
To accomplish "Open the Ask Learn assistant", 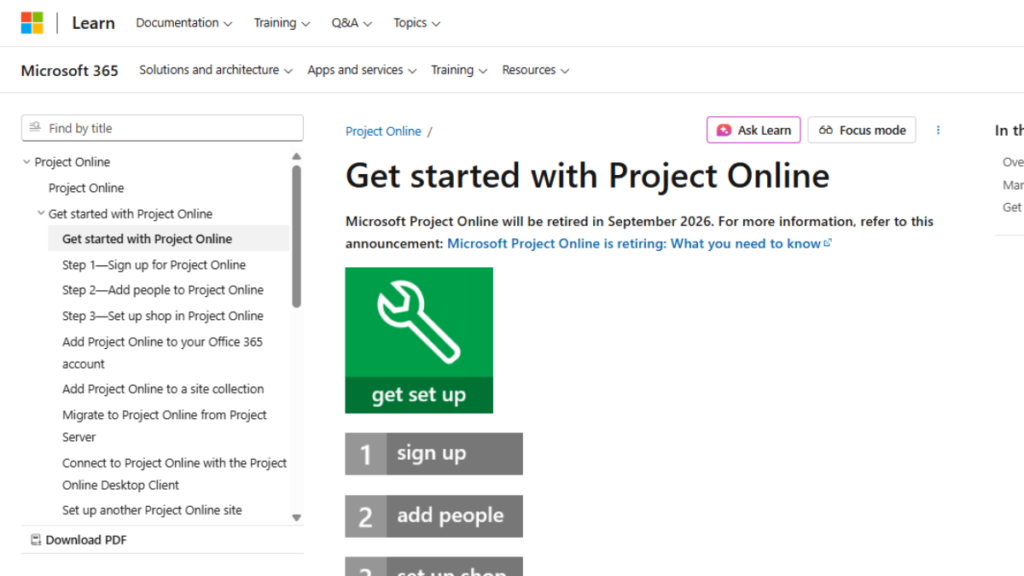I will coord(753,130).
